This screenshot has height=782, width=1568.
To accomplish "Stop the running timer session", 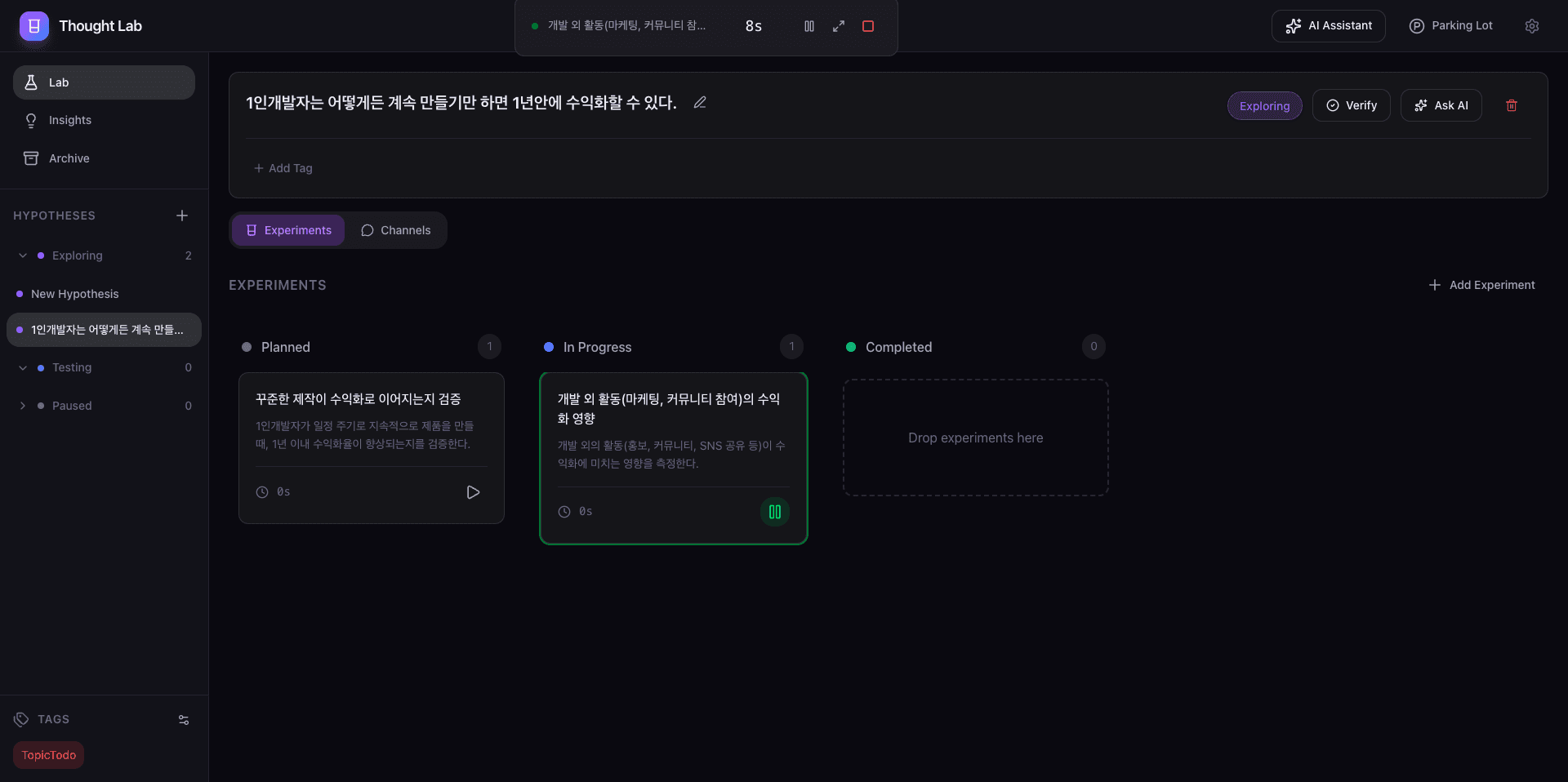I will tap(867, 25).
